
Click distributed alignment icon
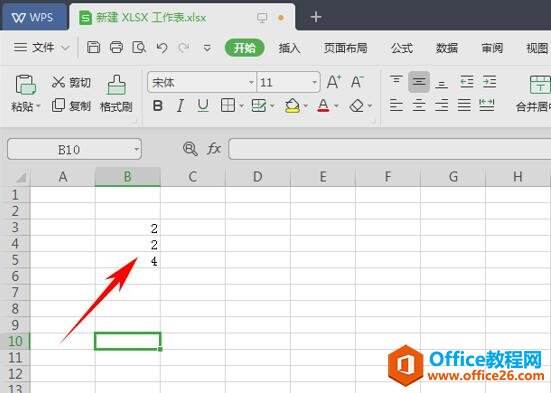tap(487, 105)
